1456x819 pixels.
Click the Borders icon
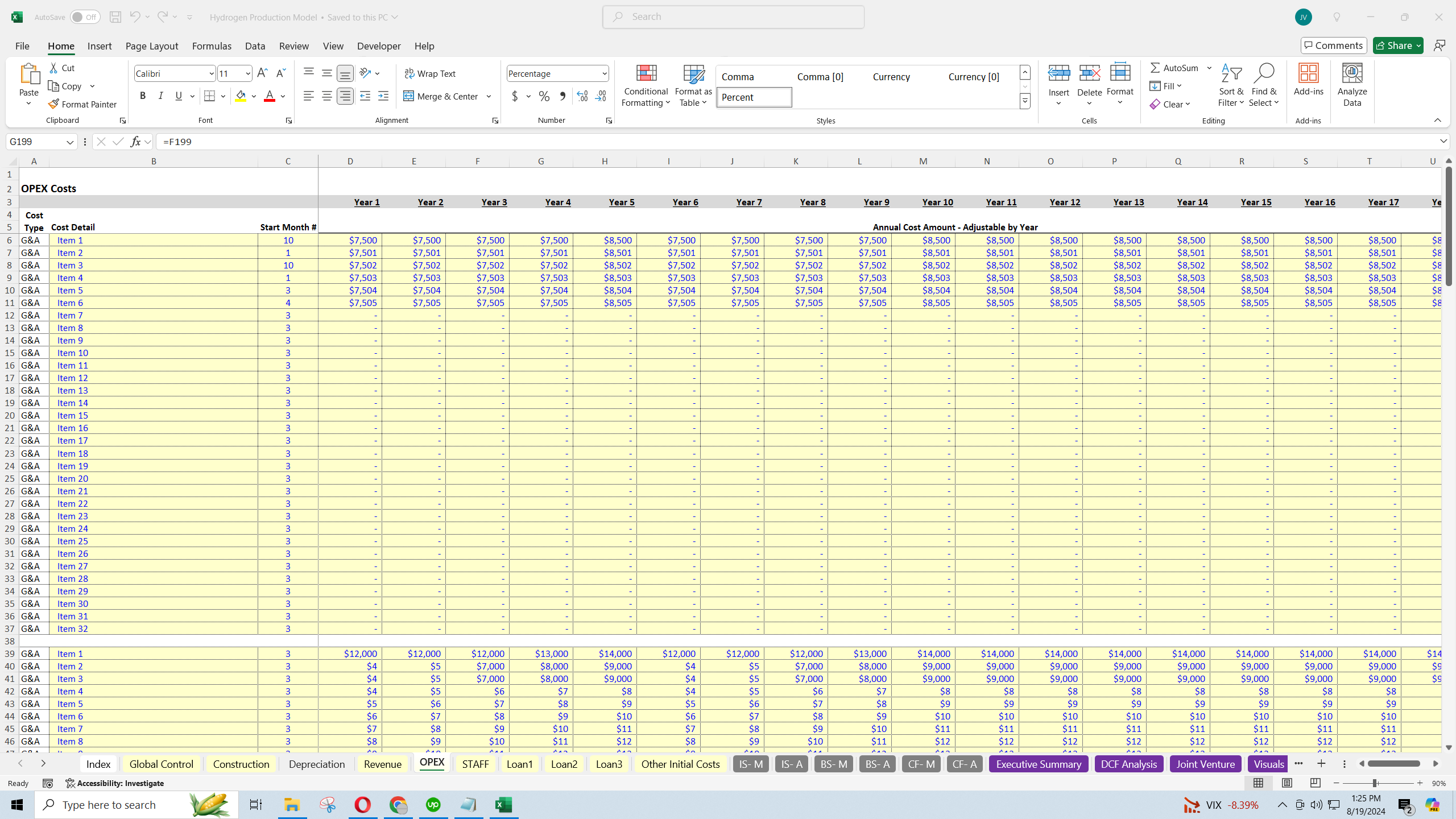209,96
